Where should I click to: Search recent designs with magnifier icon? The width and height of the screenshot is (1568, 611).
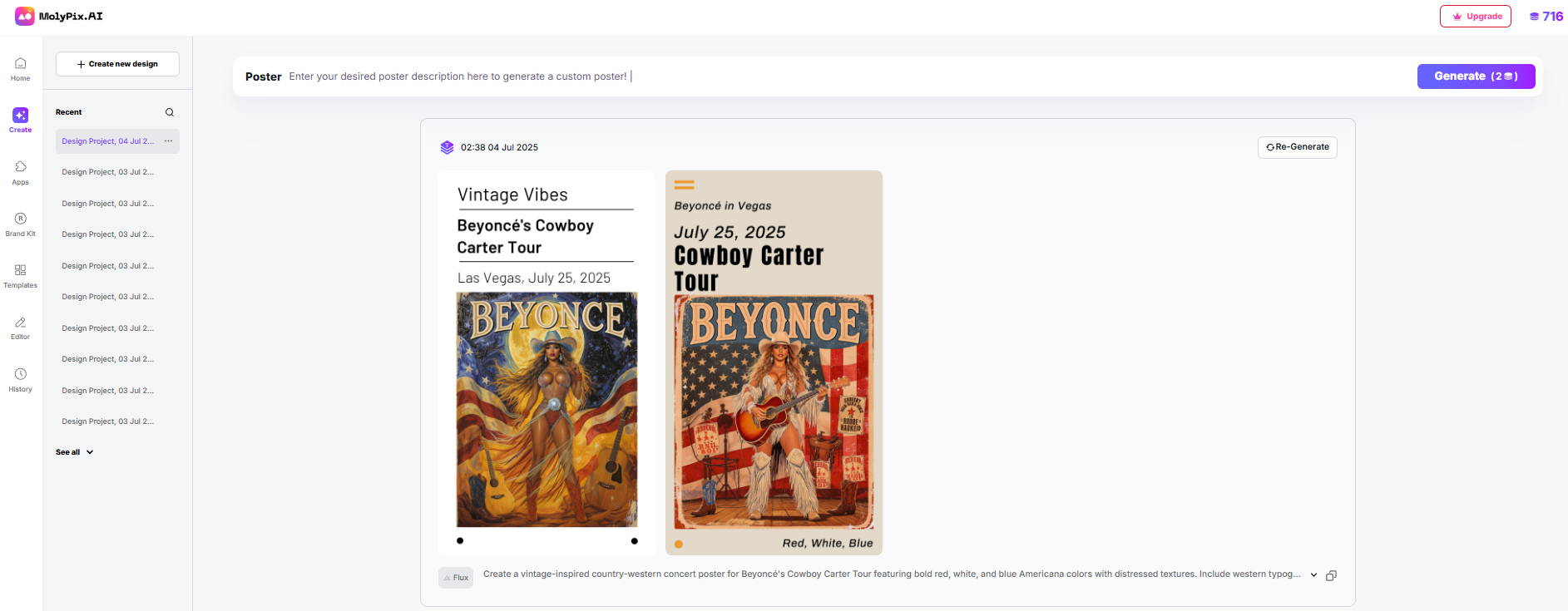tap(170, 112)
